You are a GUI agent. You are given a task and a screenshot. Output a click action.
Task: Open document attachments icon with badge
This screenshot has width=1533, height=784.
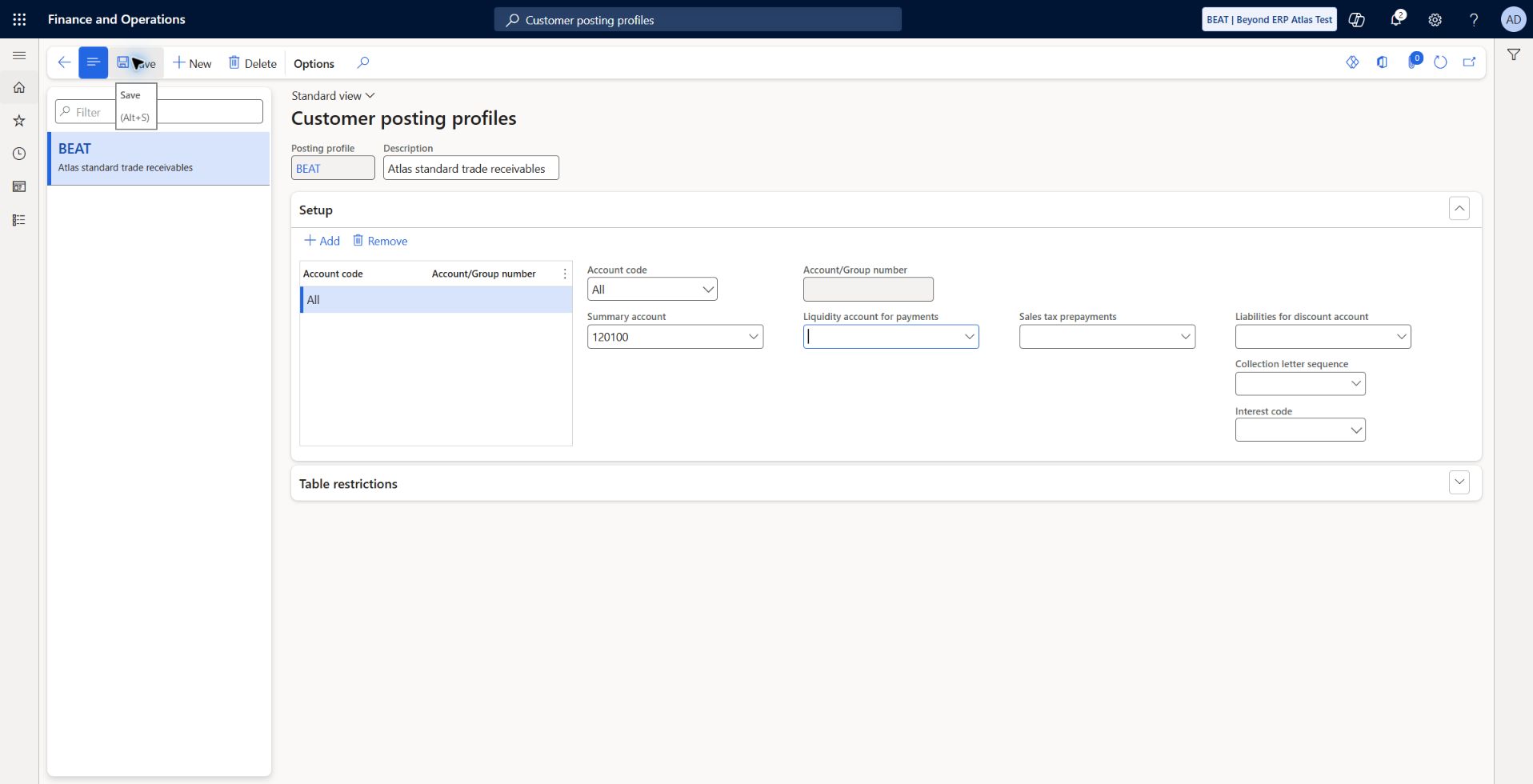click(x=1413, y=62)
